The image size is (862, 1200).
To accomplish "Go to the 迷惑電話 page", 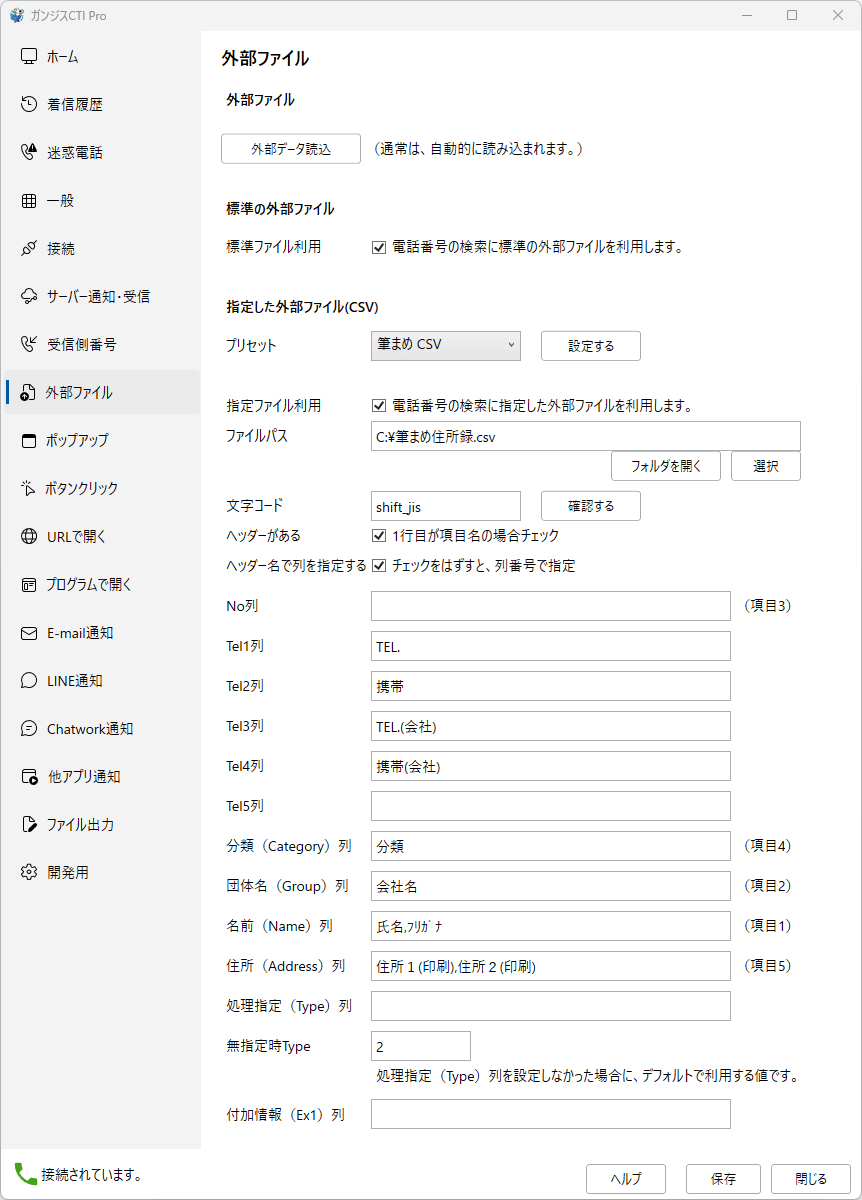I will 100,152.
